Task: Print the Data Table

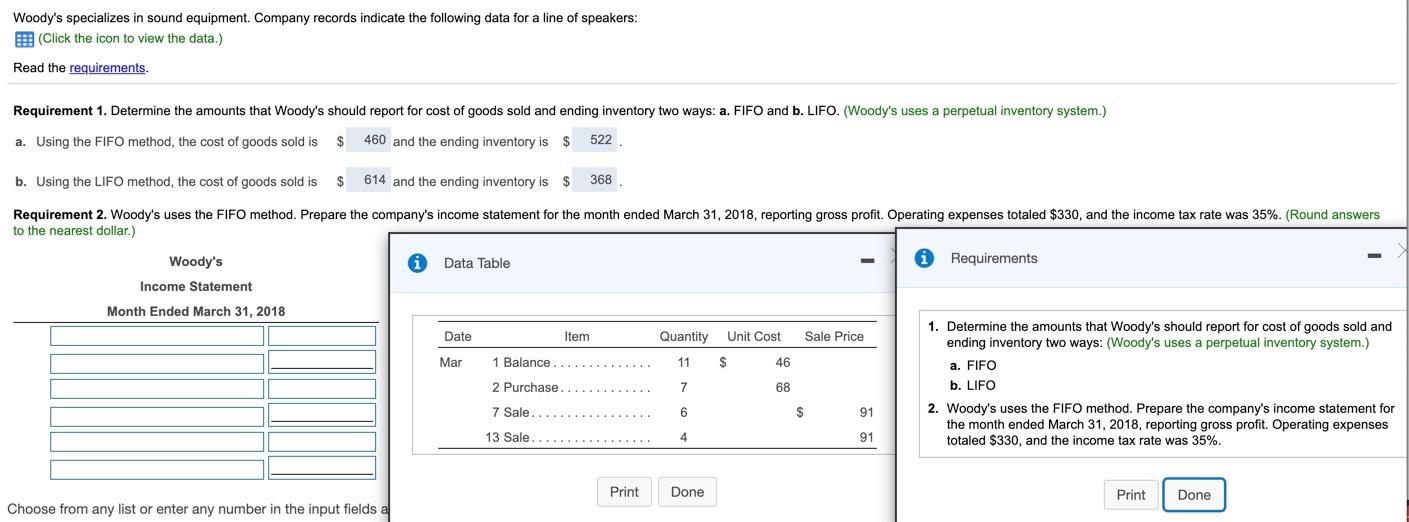Action: click(x=624, y=492)
